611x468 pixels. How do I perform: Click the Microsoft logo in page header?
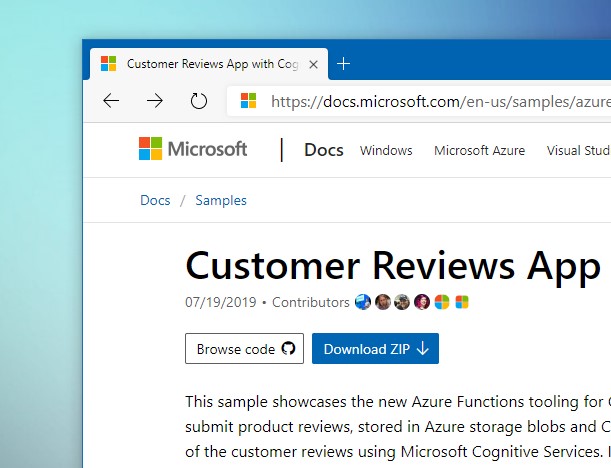193,148
